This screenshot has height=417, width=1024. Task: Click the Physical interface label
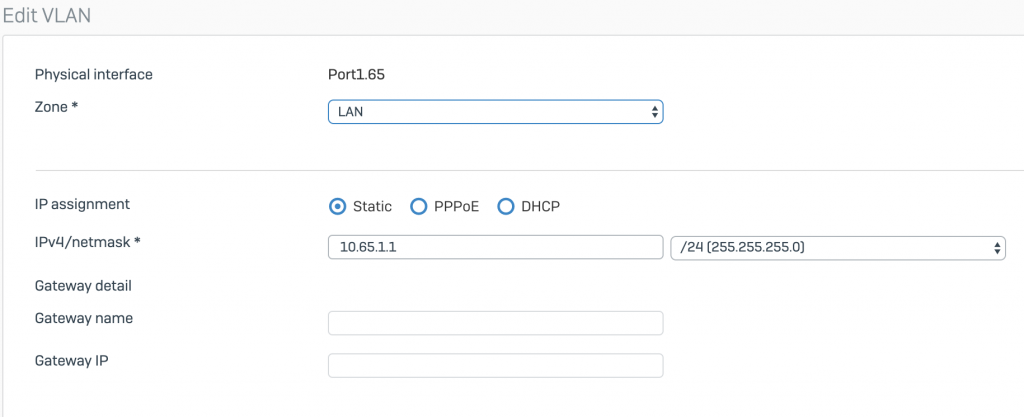point(93,74)
